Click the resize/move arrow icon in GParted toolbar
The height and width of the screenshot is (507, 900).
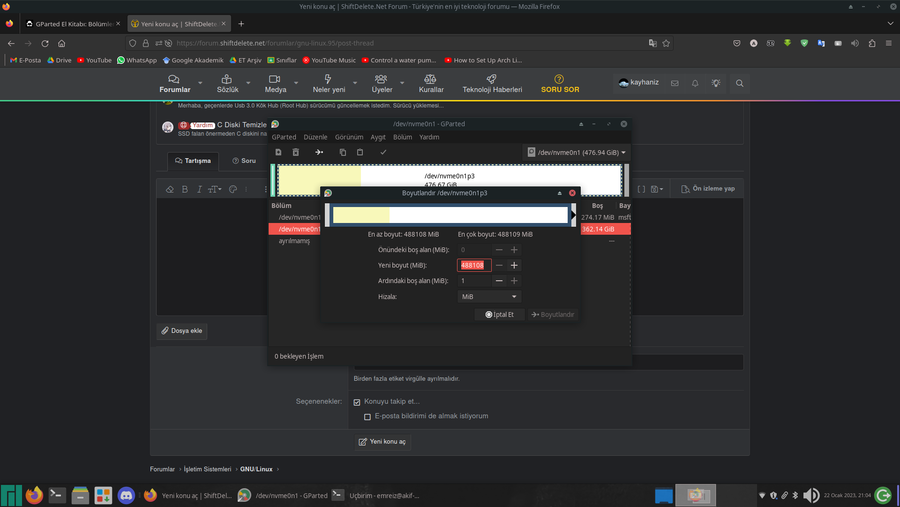319,152
